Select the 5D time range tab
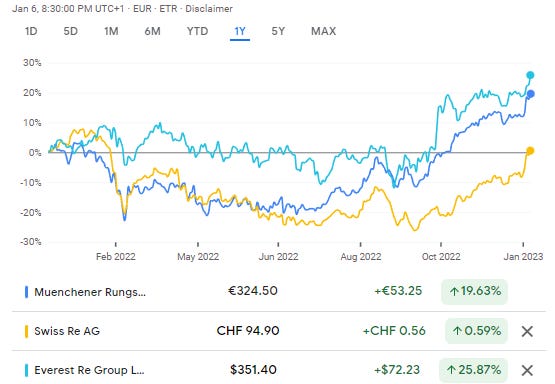555x384 pixels. [70, 31]
